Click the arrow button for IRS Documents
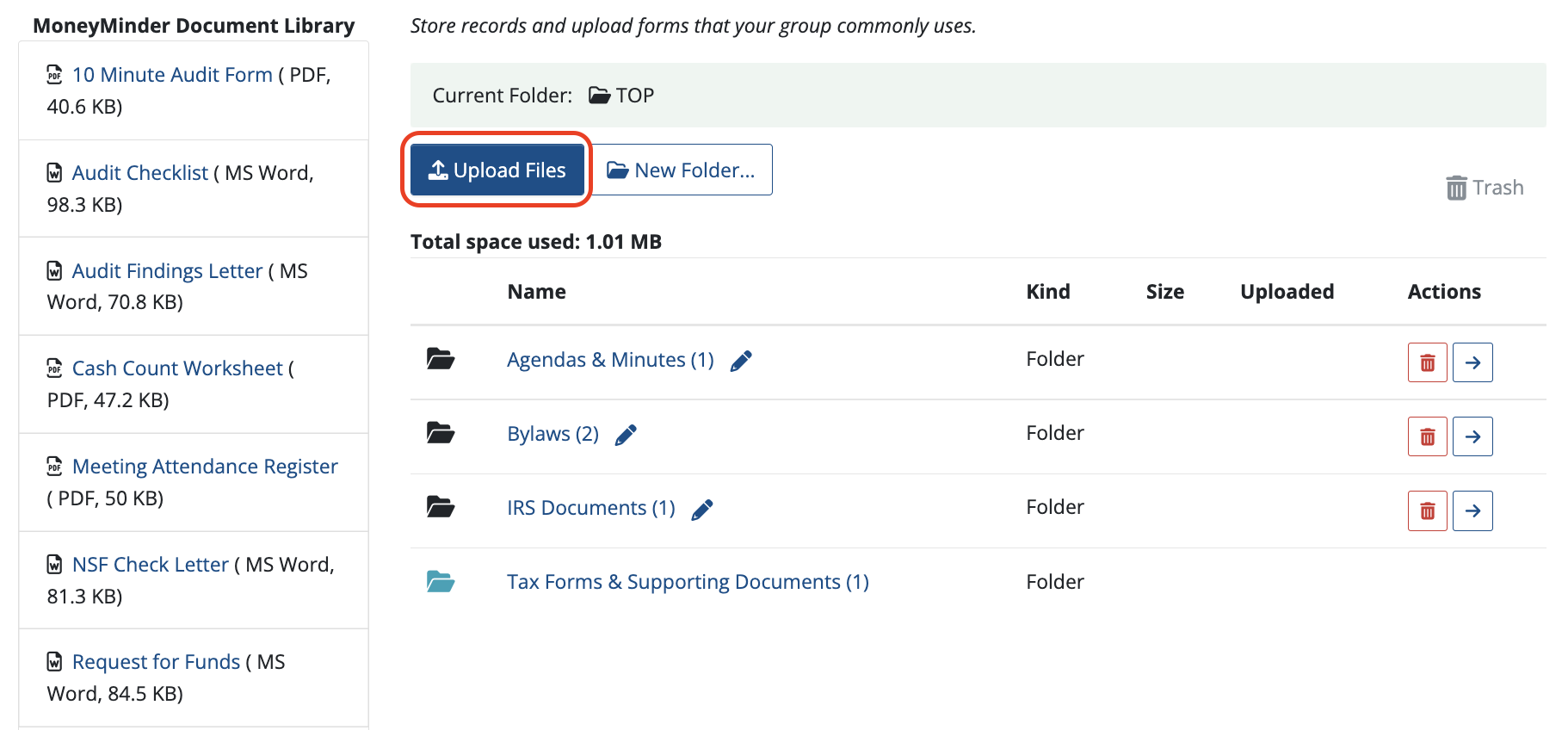The height and width of the screenshot is (730, 1568). click(x=1472, y=510)
